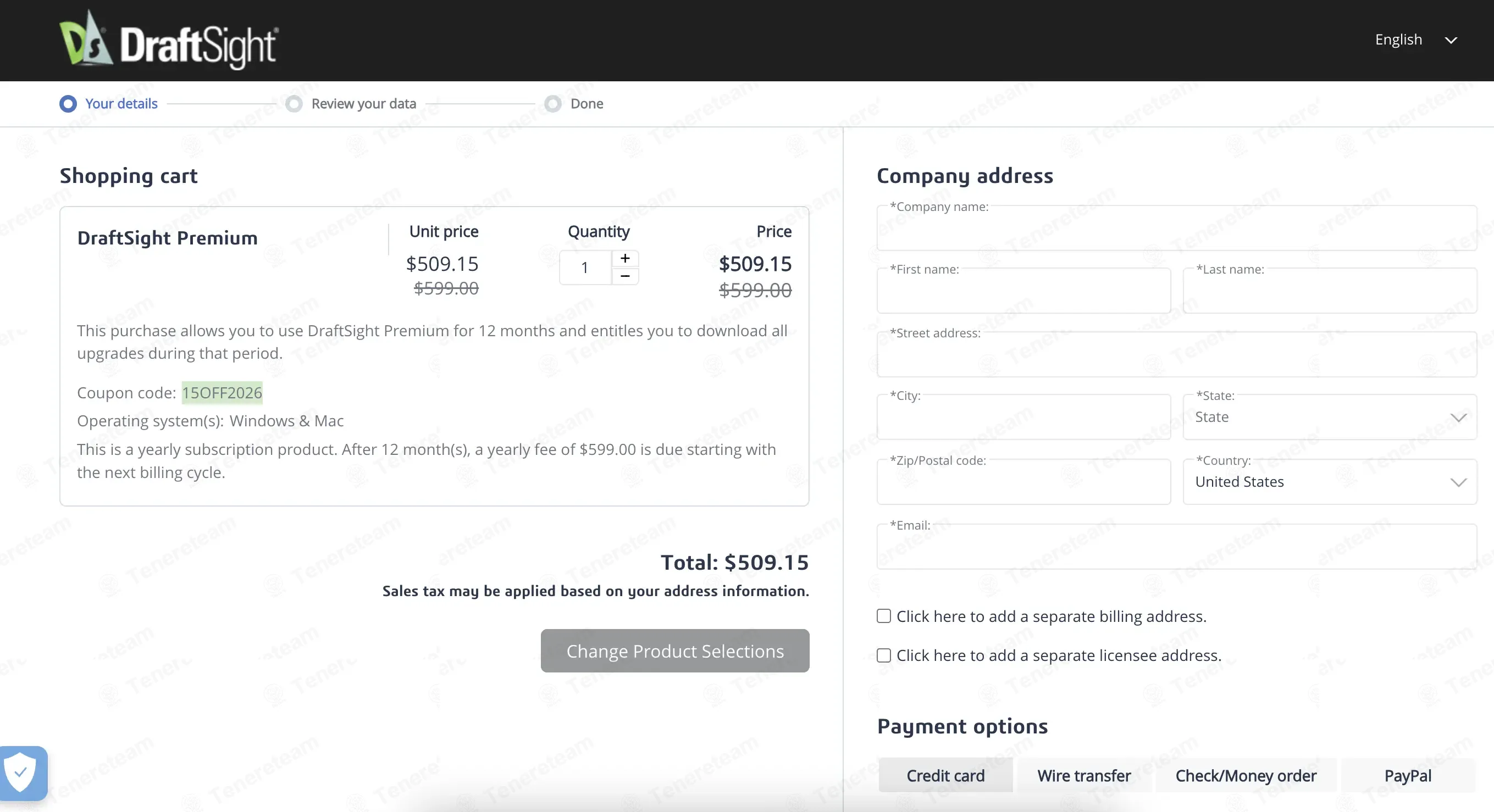The width and height of the screenshot is (1494, 812).
Task: Click into the Street address field
Action: pyautogui.click(x=1177, y=355)
